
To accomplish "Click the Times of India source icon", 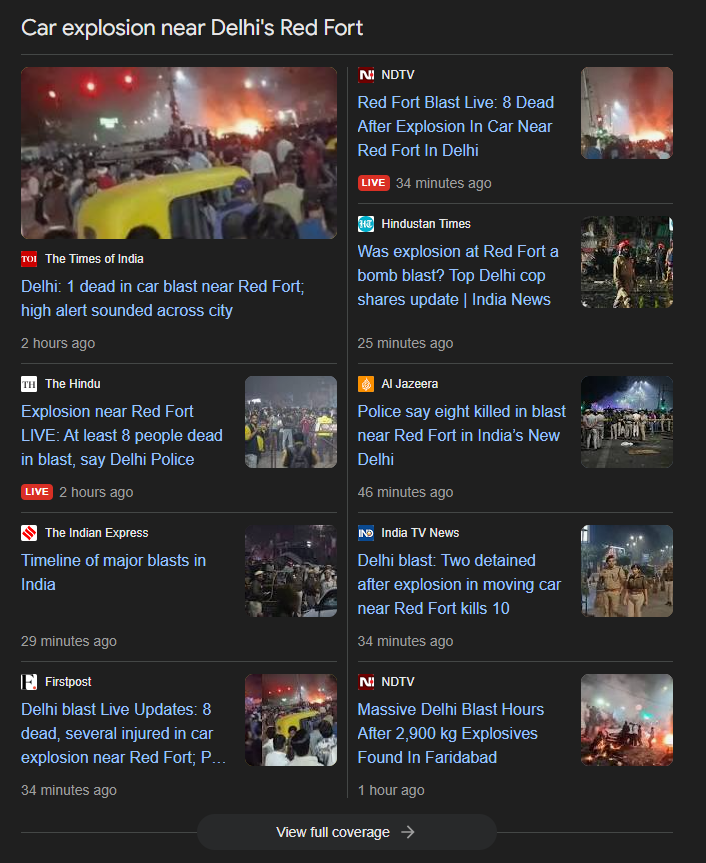I will (x=29, y=259).
